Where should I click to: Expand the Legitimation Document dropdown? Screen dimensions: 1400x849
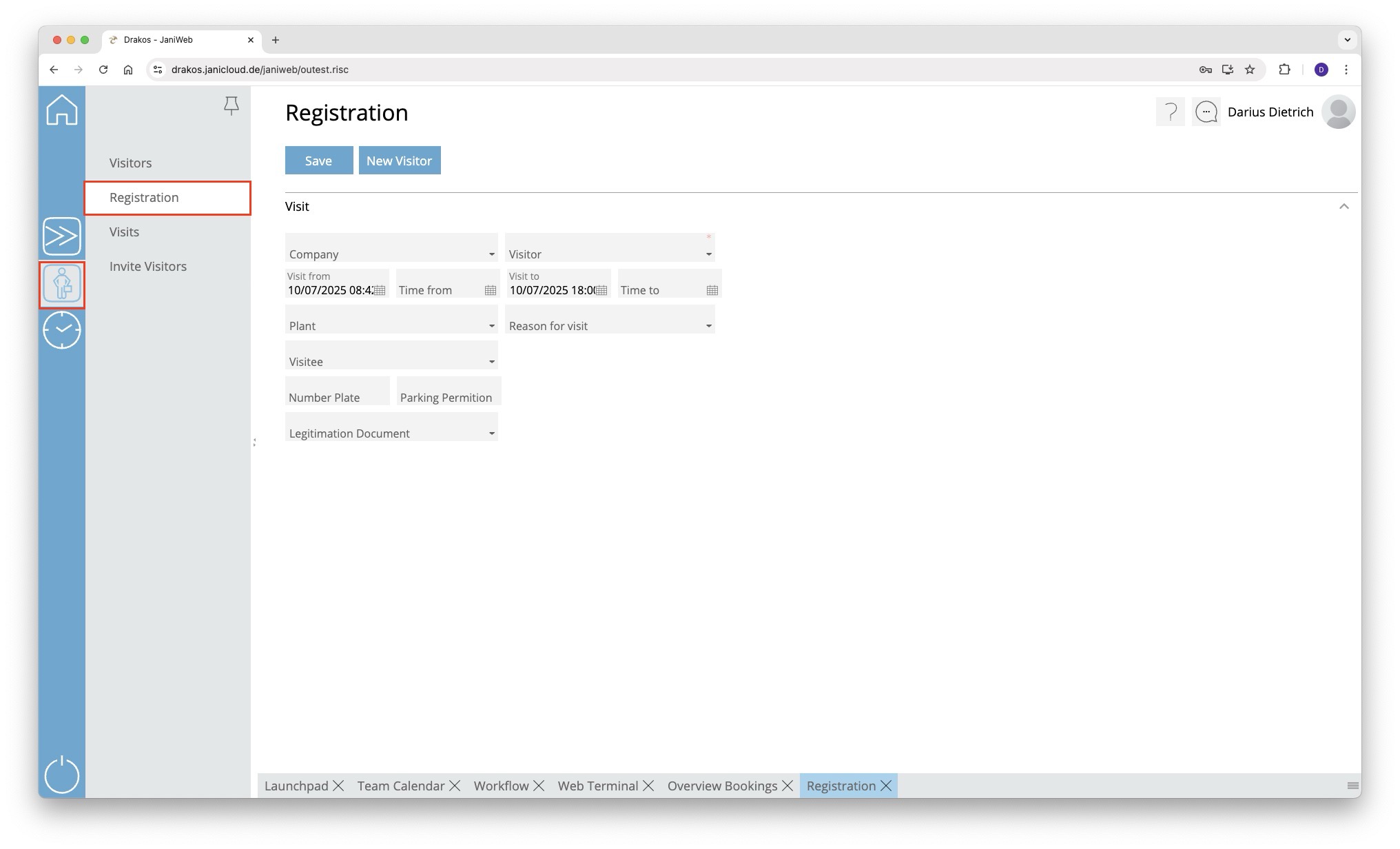491,433
